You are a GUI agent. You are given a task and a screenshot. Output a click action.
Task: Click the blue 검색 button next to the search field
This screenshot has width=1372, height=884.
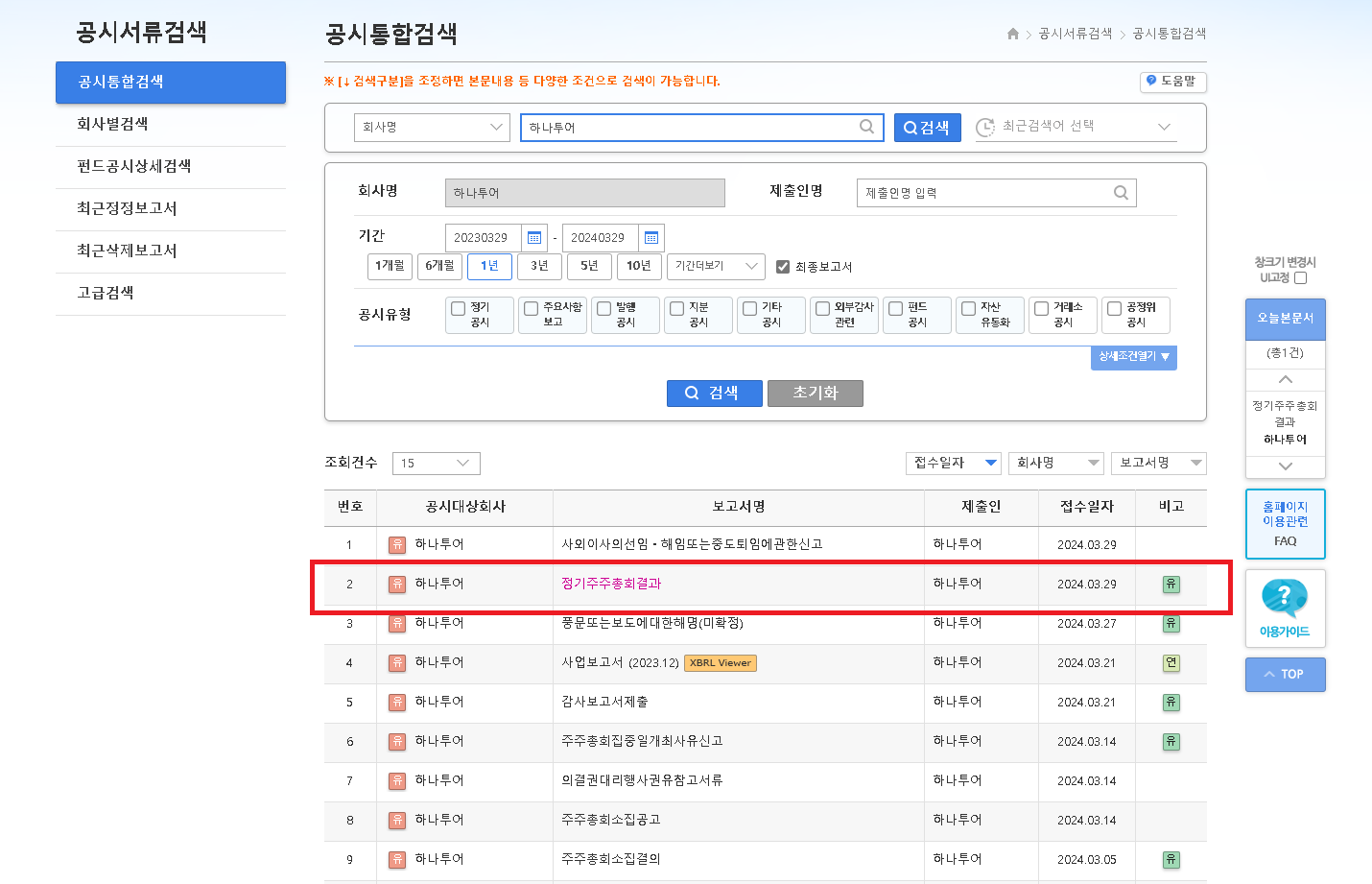(x=928, y=128)
